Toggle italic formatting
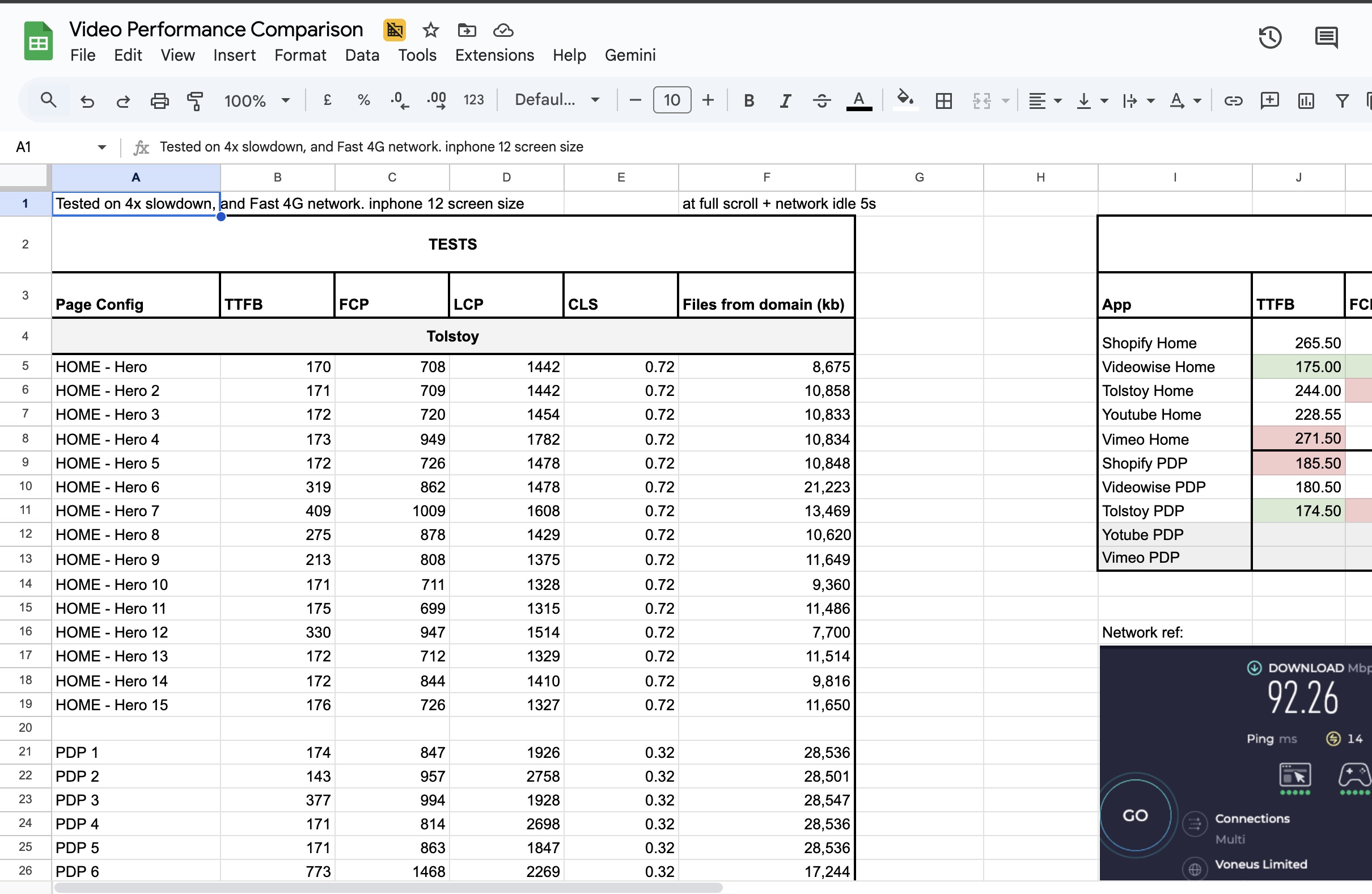Viewport: 1372px width, 894px height. 785,101
